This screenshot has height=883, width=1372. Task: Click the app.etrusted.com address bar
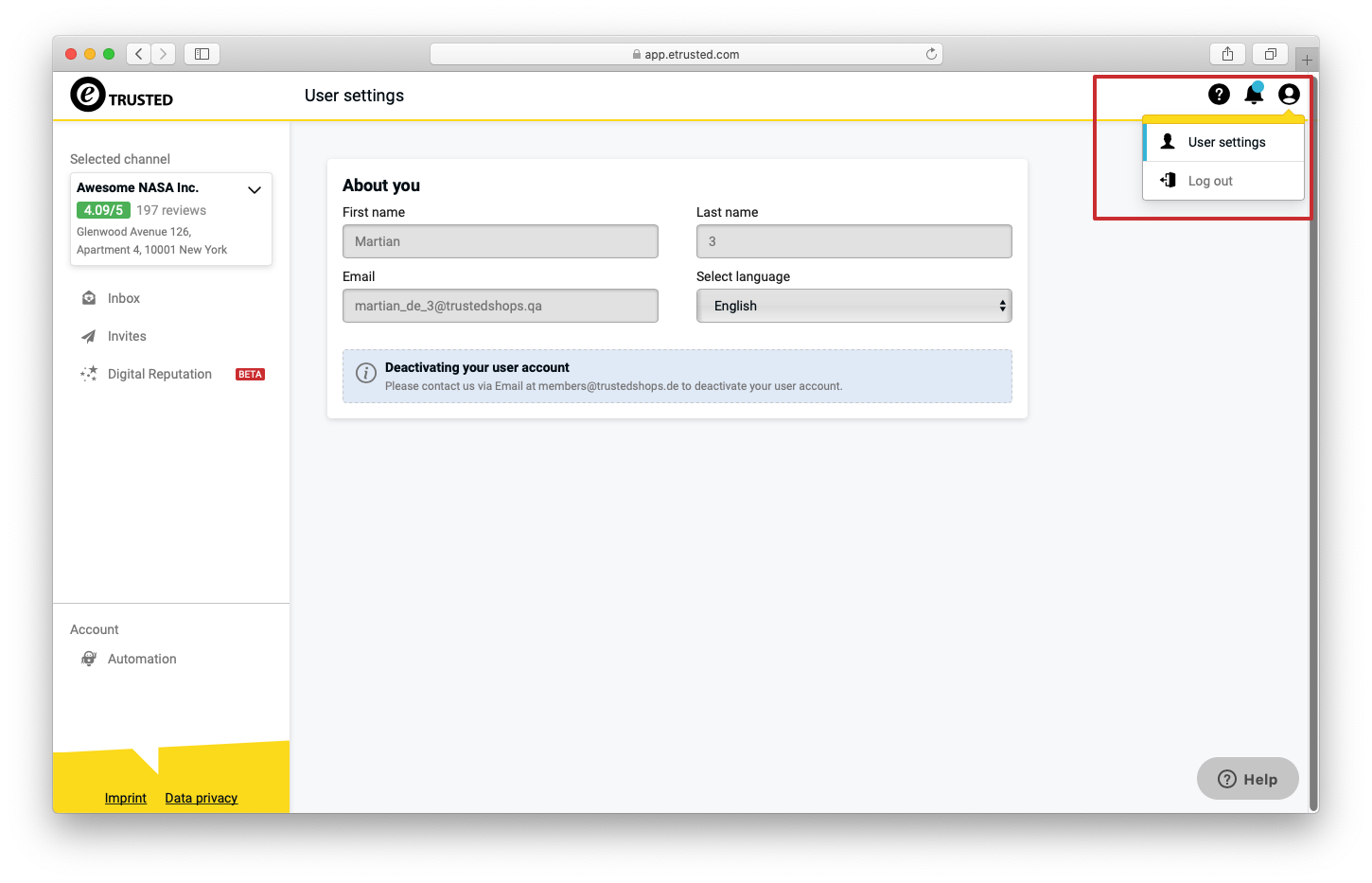pos(686,54)
